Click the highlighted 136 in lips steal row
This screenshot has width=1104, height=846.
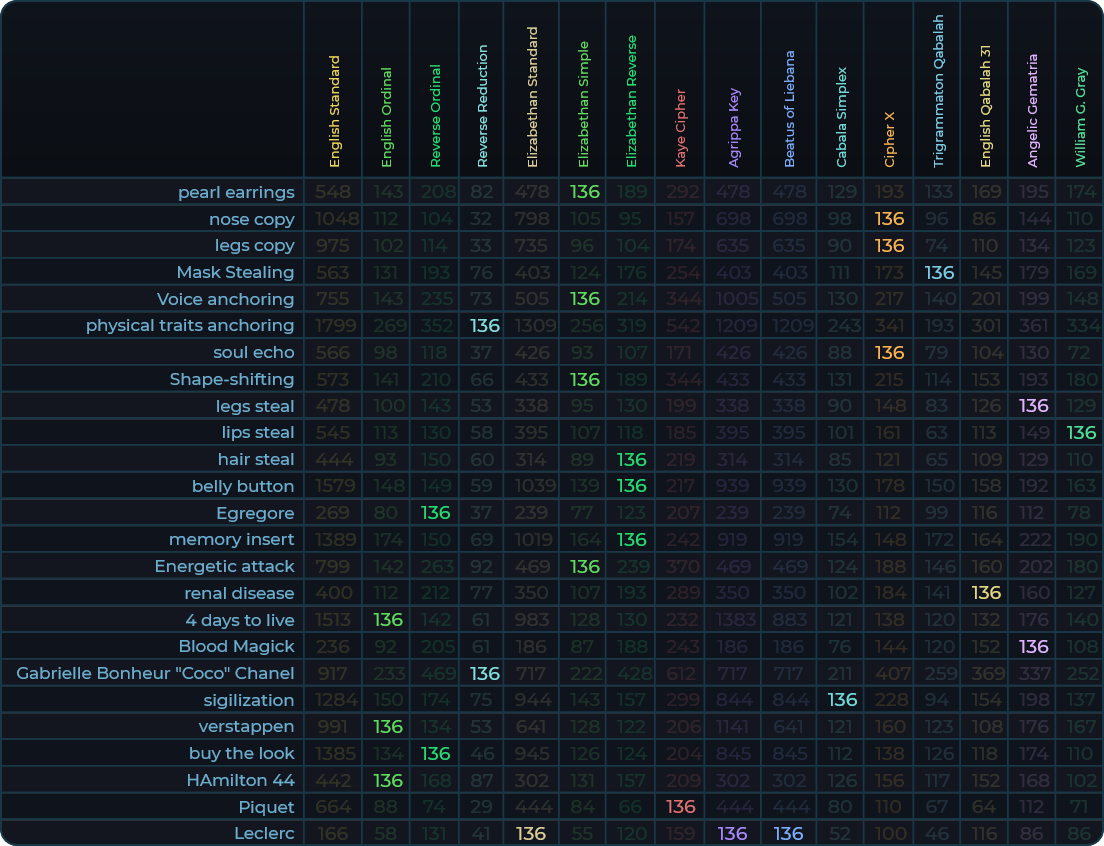(1081, 432)
